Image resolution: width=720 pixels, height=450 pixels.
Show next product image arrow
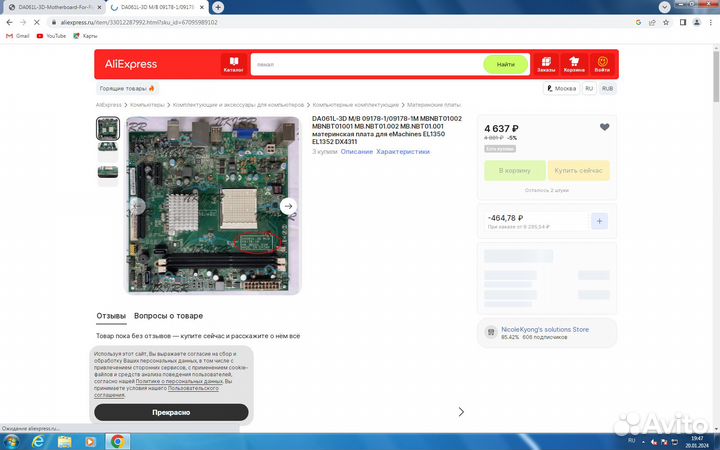(x=288, y=206)
